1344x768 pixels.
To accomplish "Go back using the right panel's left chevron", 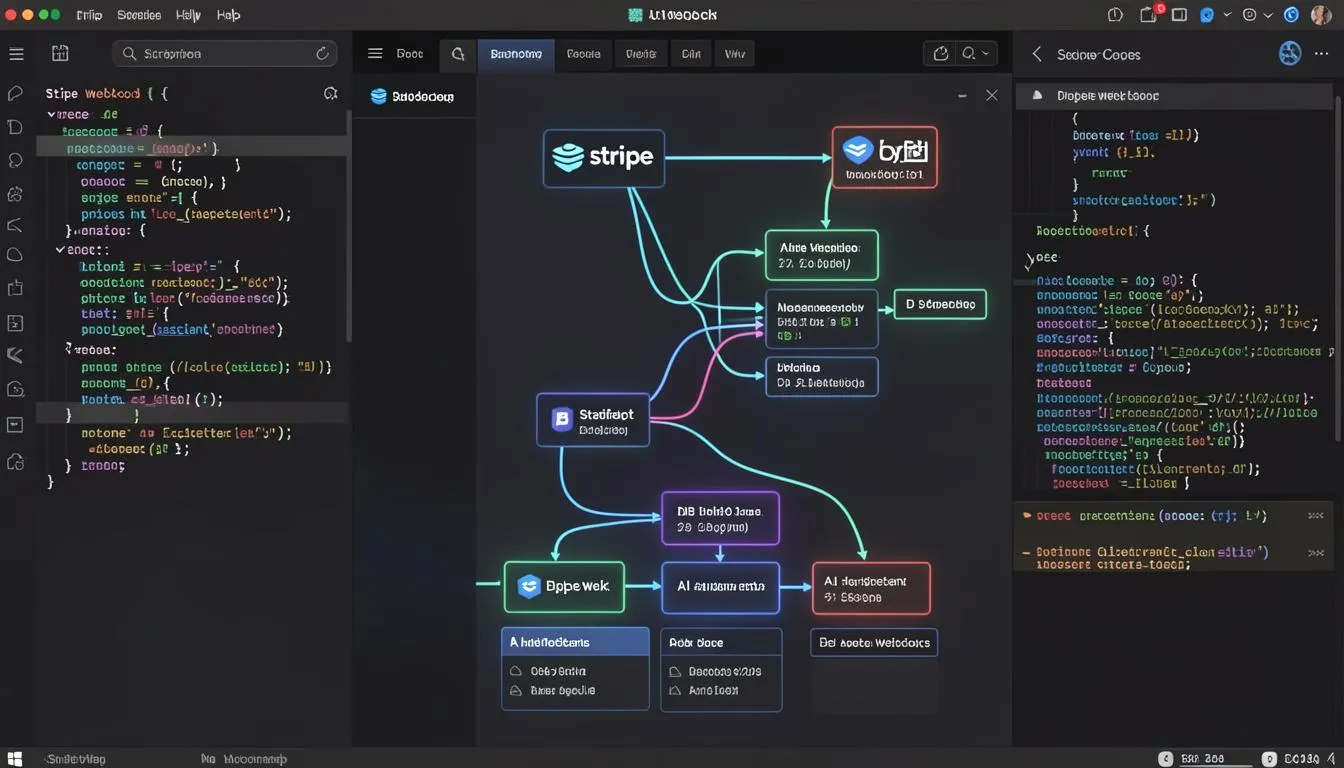I will (x=1037, y=55).
